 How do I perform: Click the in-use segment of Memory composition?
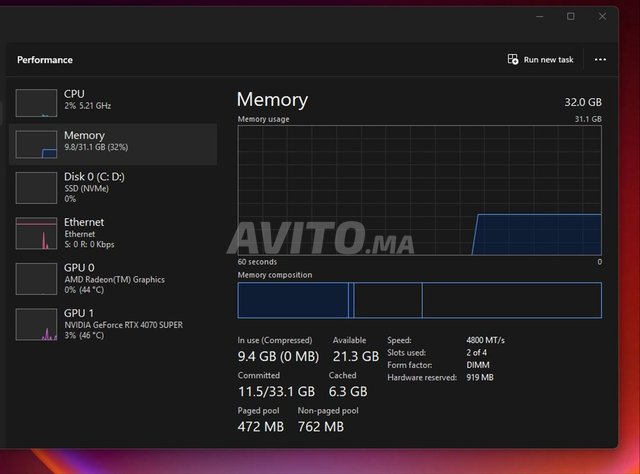coord(292,300)
